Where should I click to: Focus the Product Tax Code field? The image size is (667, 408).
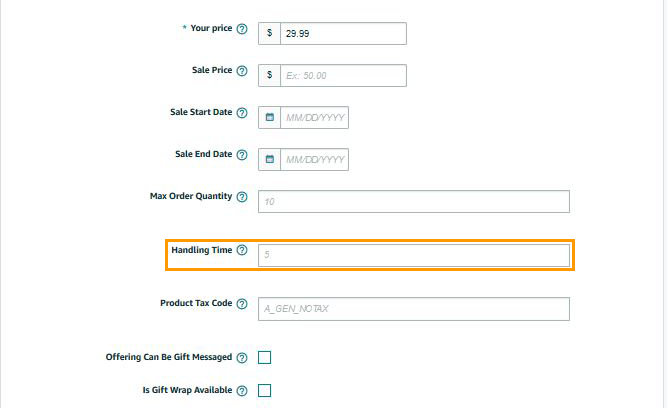pos(413,309)
